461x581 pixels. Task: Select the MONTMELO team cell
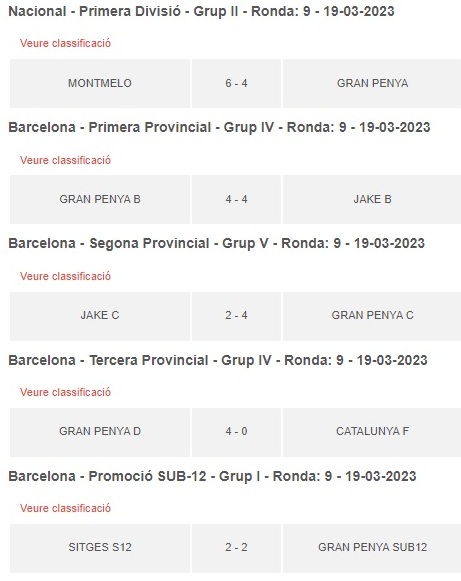[100, 83]
